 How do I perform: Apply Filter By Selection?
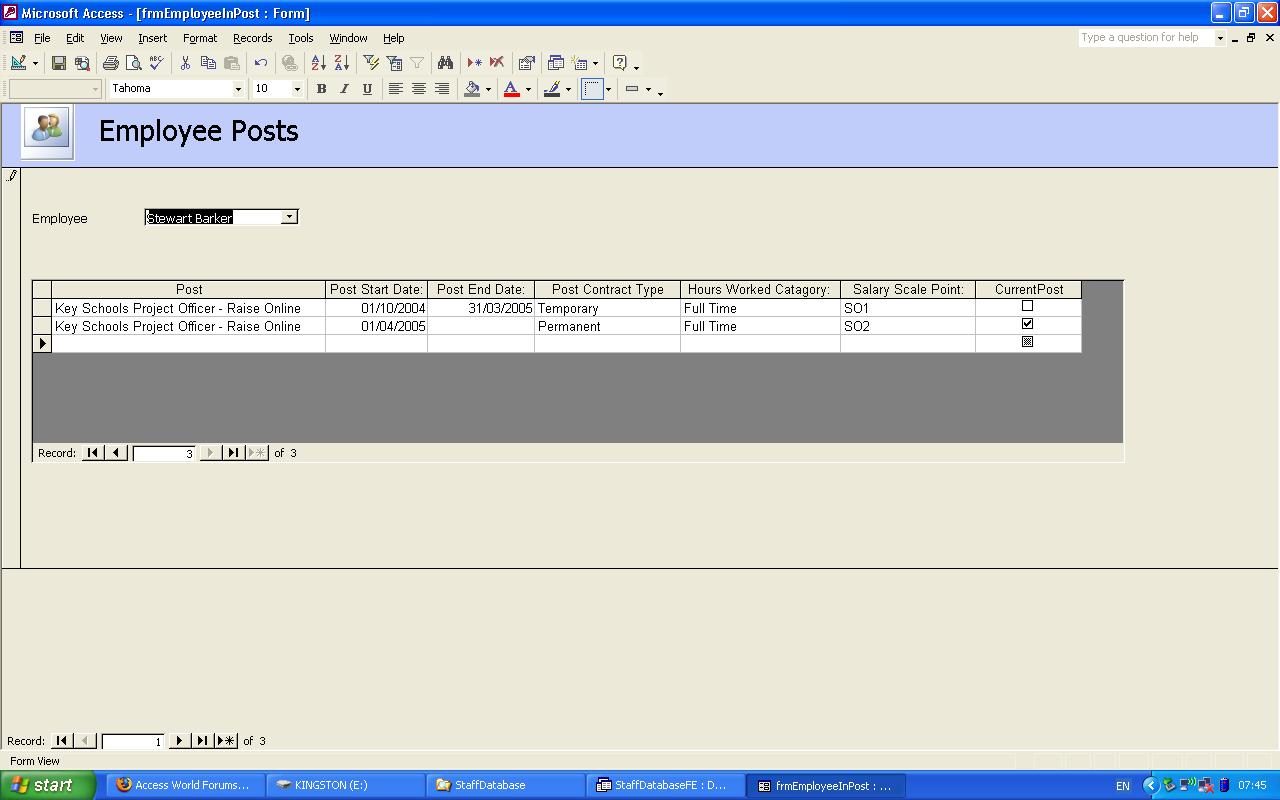click(371, 63)
